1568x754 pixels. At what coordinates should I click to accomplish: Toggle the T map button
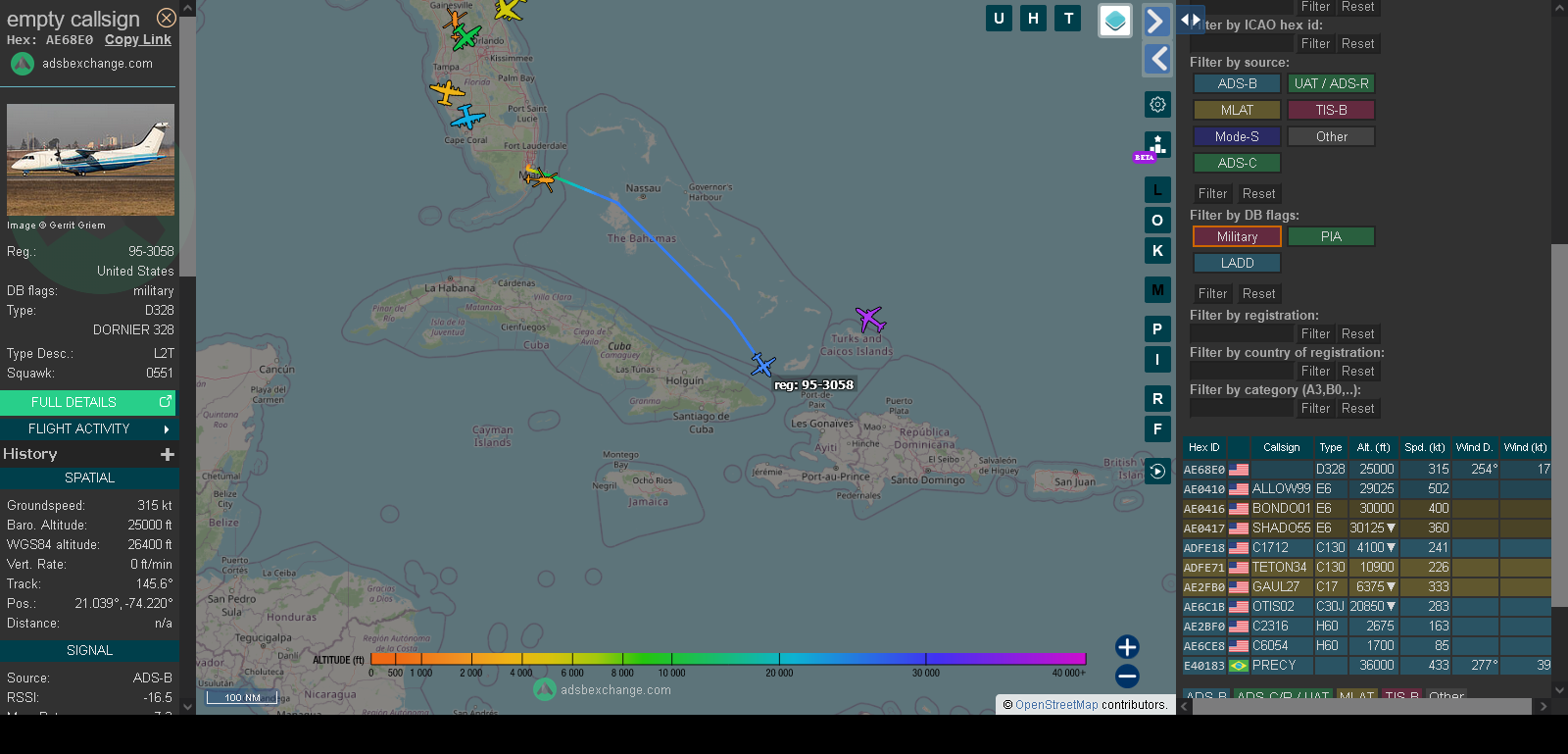tap(1068, 18)
